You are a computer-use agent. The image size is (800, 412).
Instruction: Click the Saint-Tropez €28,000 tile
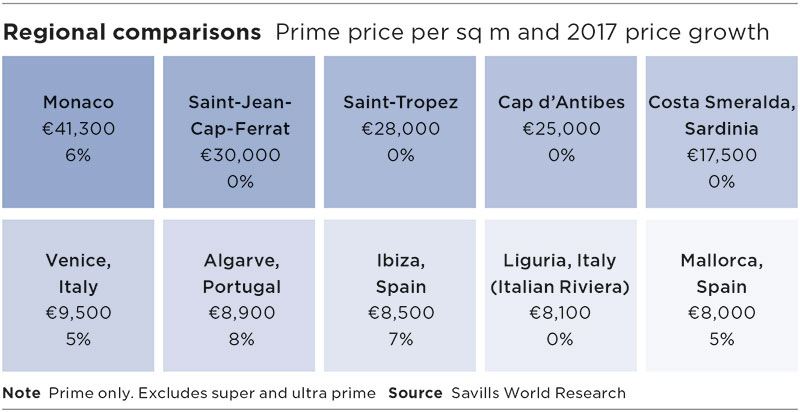(400, 132)
